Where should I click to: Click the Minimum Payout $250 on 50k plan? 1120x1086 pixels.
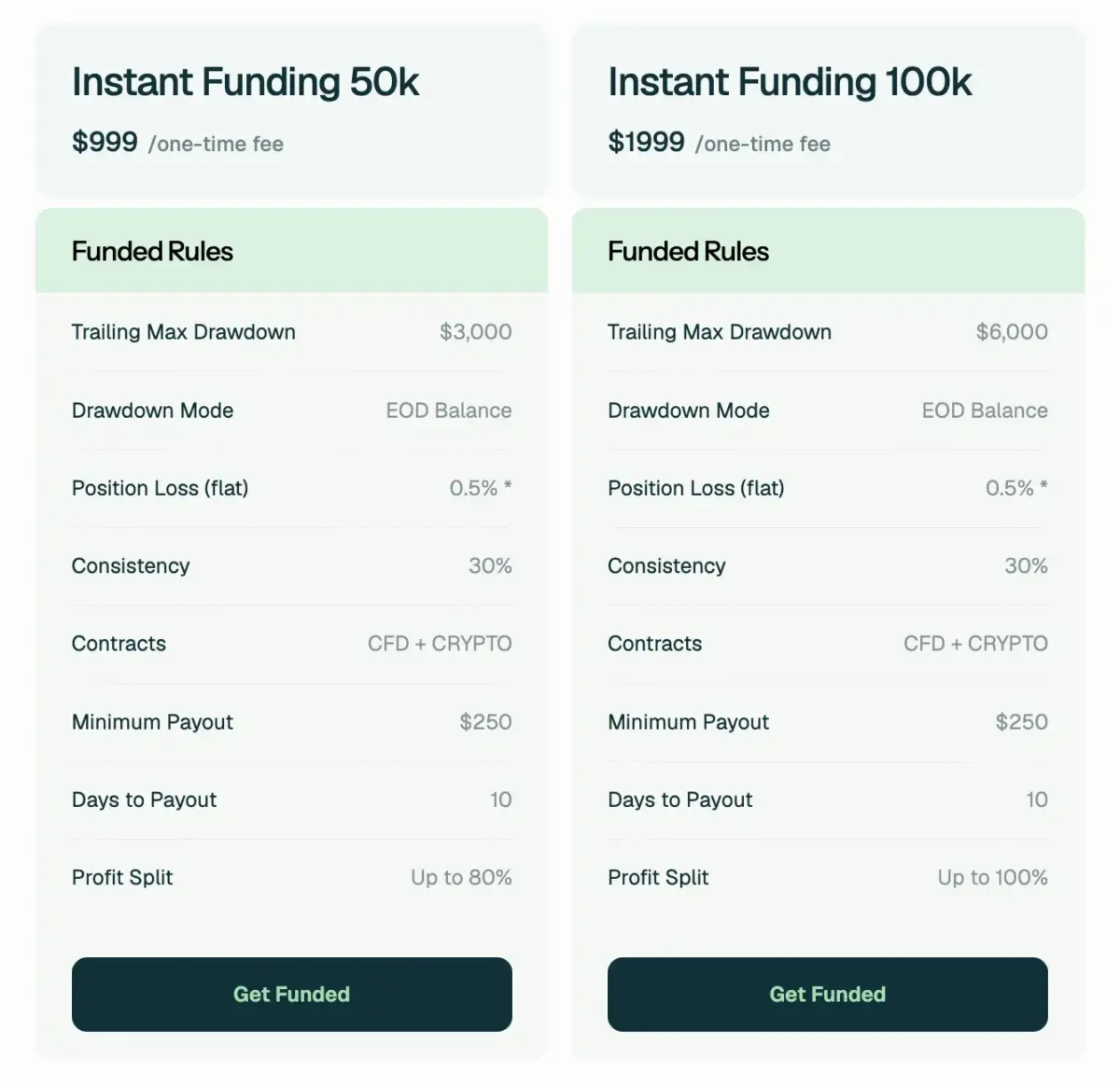pos(484,721)
